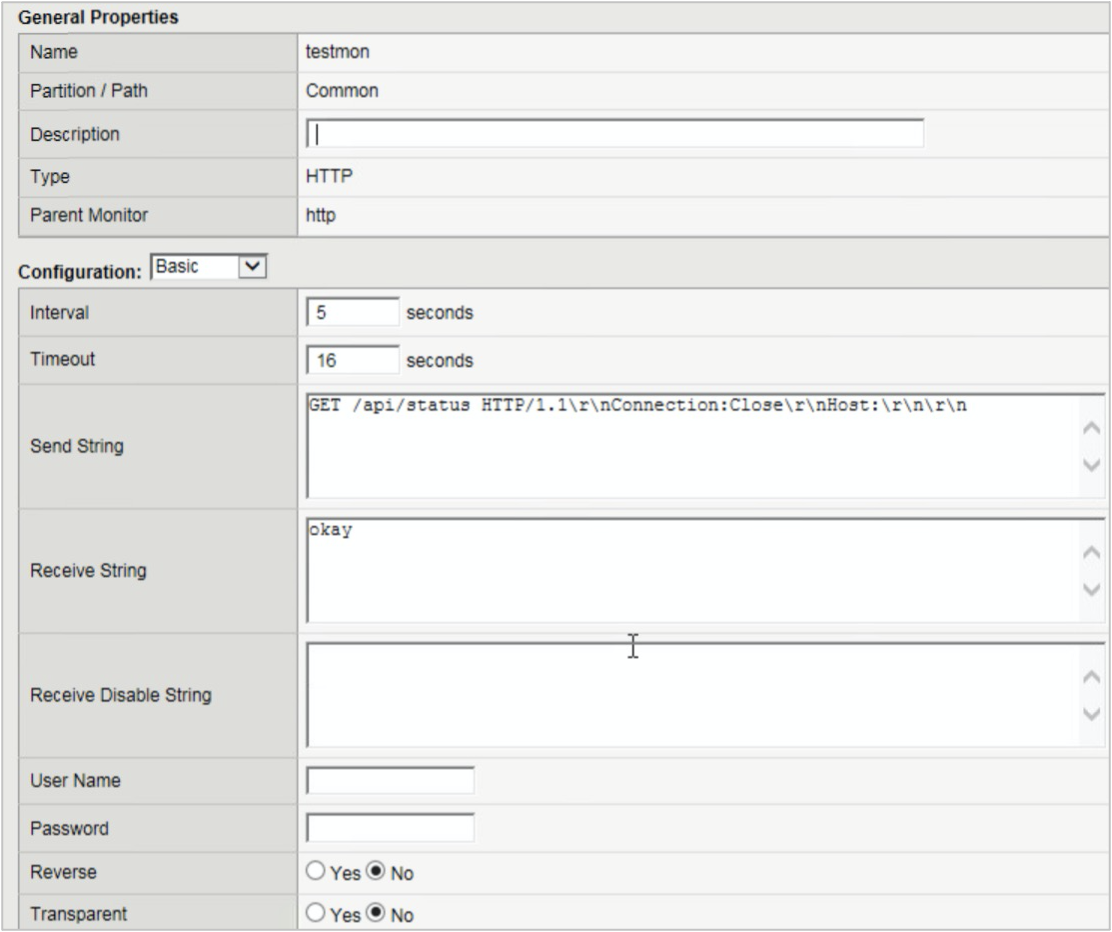The width and height of the screenshot is (1112, 932).
Task: Enable Yes for the Transparent option
Action: click(x=316, y=913)
